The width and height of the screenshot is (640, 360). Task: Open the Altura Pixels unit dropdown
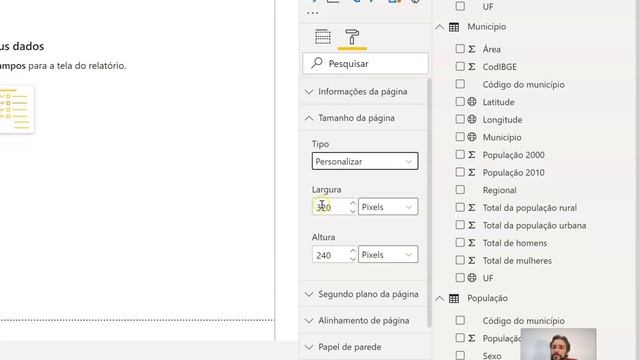click(388, 255)
